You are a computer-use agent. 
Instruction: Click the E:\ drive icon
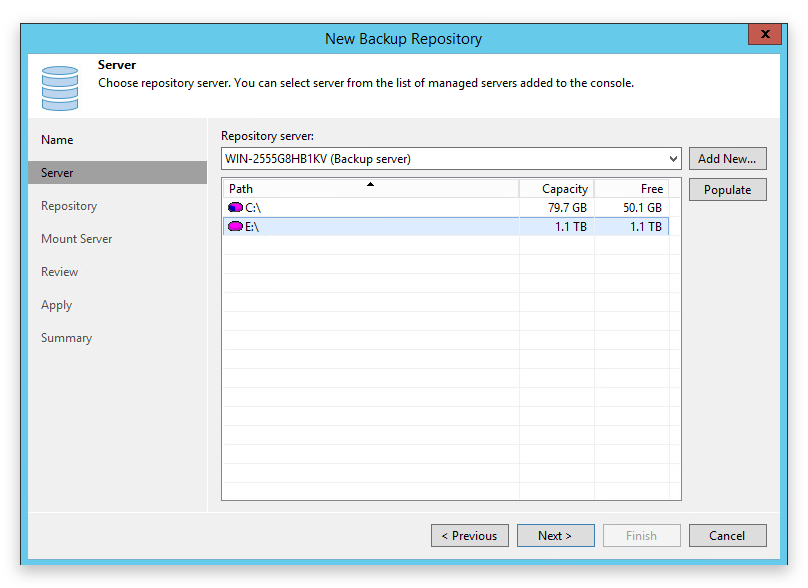[x=235, y=226]
